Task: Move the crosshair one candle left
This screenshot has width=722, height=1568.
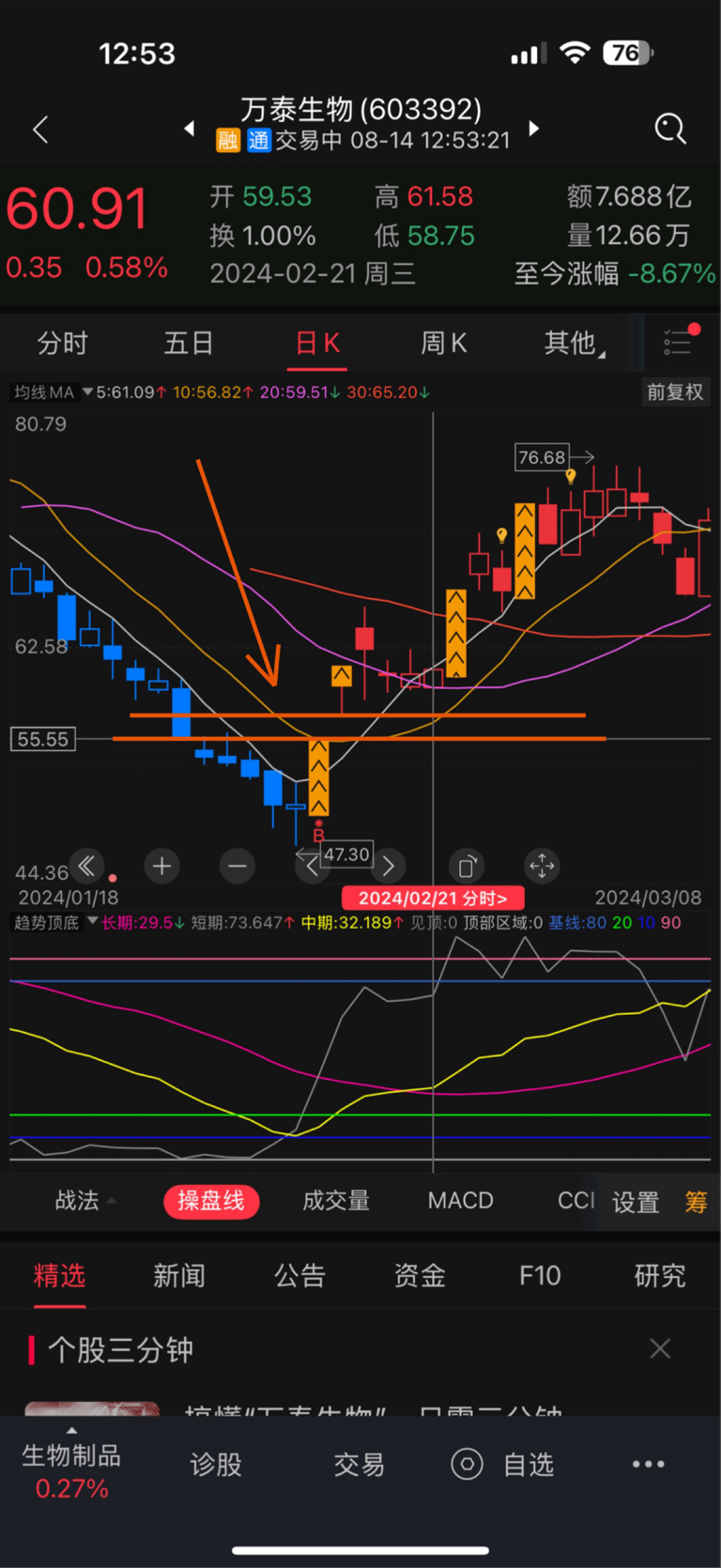Action: click(x=312, y=866)
